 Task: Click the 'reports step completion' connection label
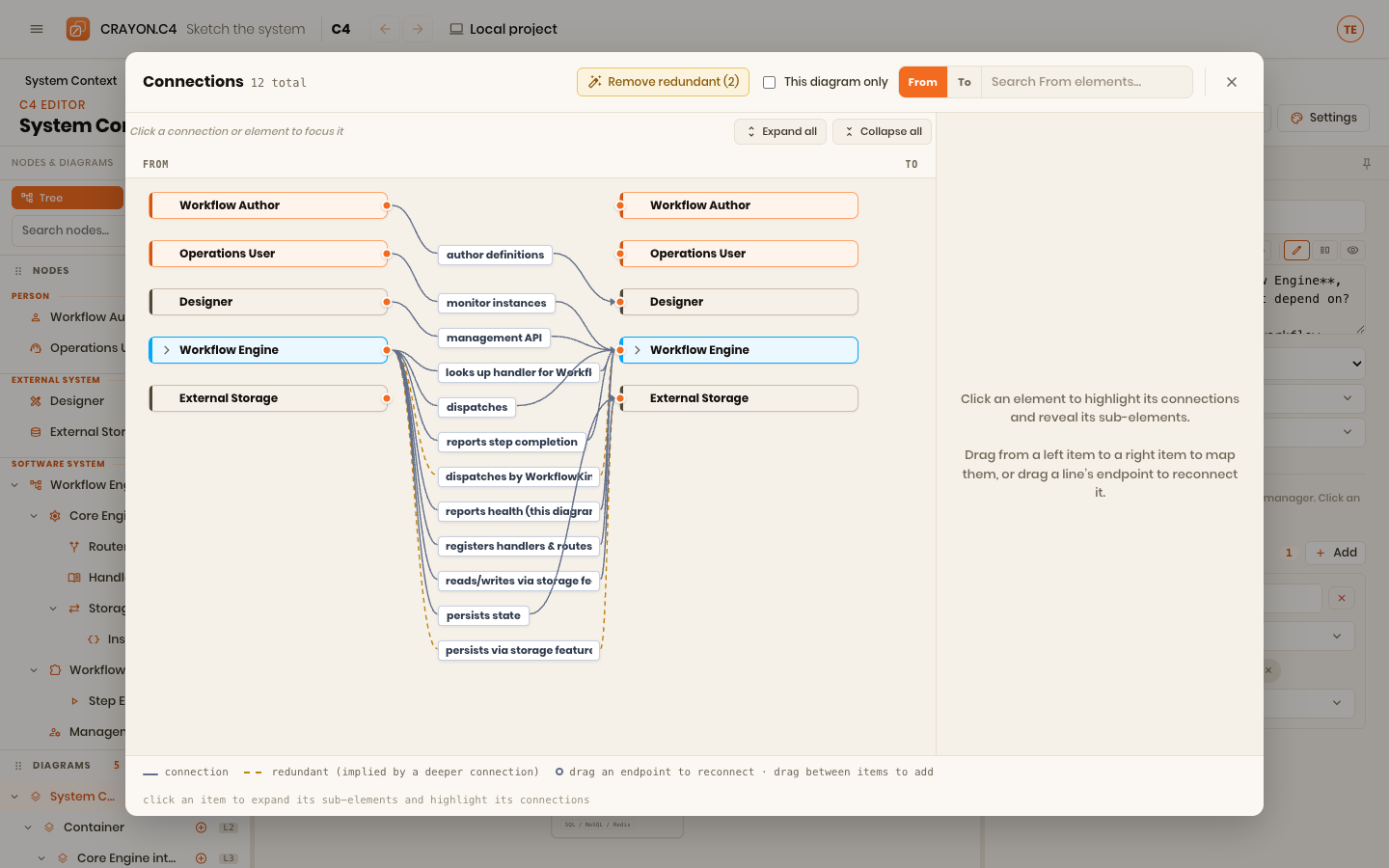(511, 442)
